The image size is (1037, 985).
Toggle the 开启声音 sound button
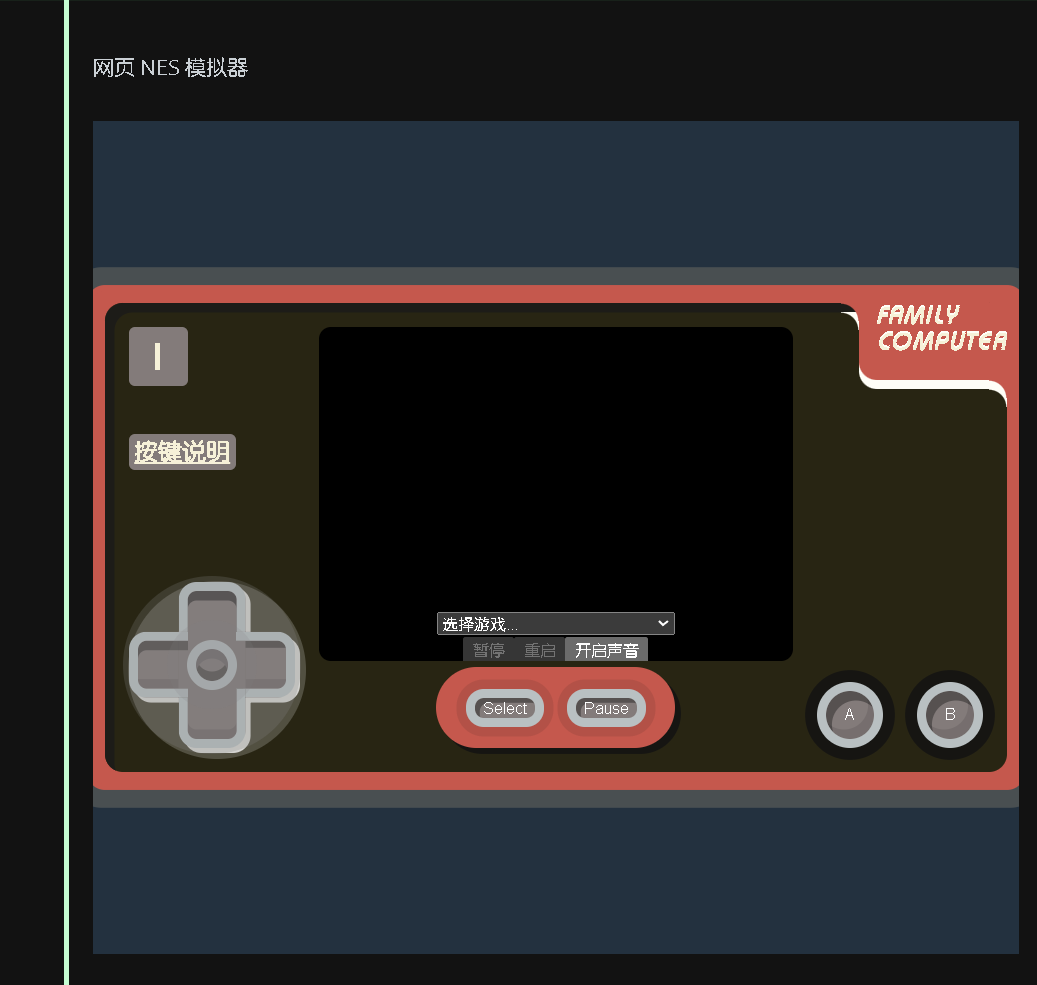point(606,650)
